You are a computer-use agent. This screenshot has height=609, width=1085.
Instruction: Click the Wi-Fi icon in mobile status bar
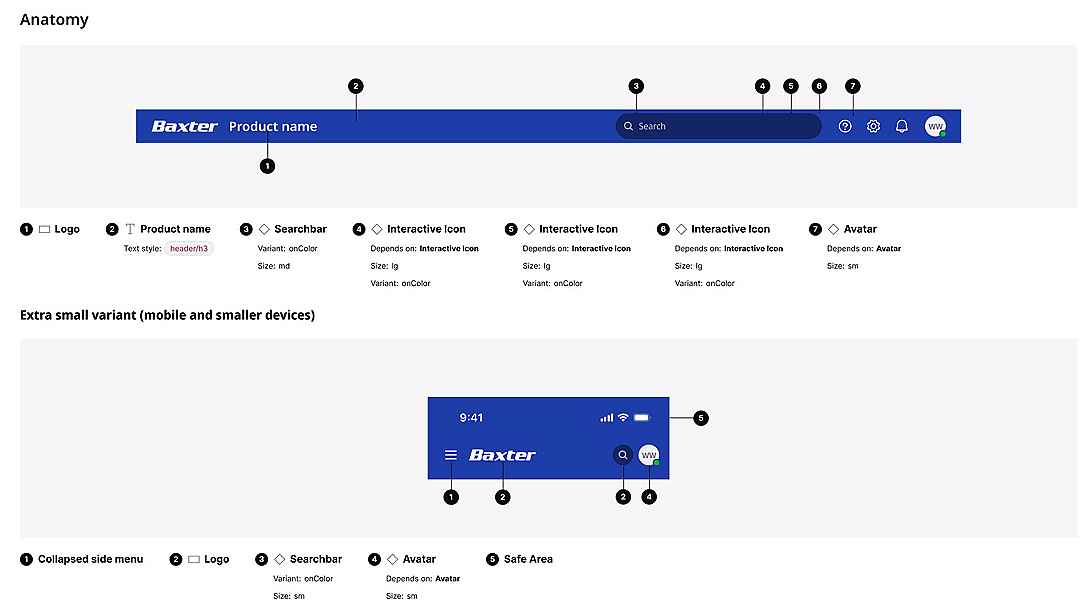[x=623, y=417]
